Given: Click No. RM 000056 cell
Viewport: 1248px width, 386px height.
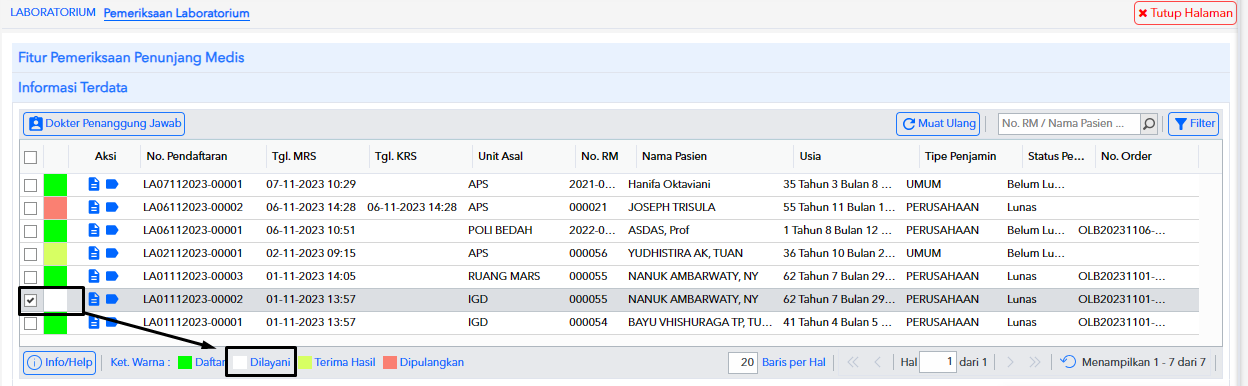Looking at the screenshot, I should tap(587, 253).
